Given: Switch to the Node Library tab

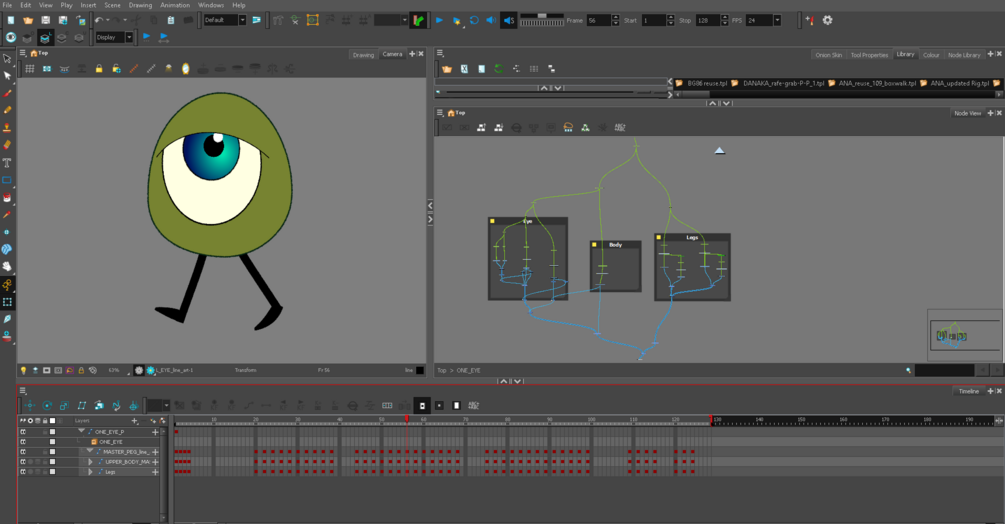Looking at the screenshot, I should tap(964, 55).
